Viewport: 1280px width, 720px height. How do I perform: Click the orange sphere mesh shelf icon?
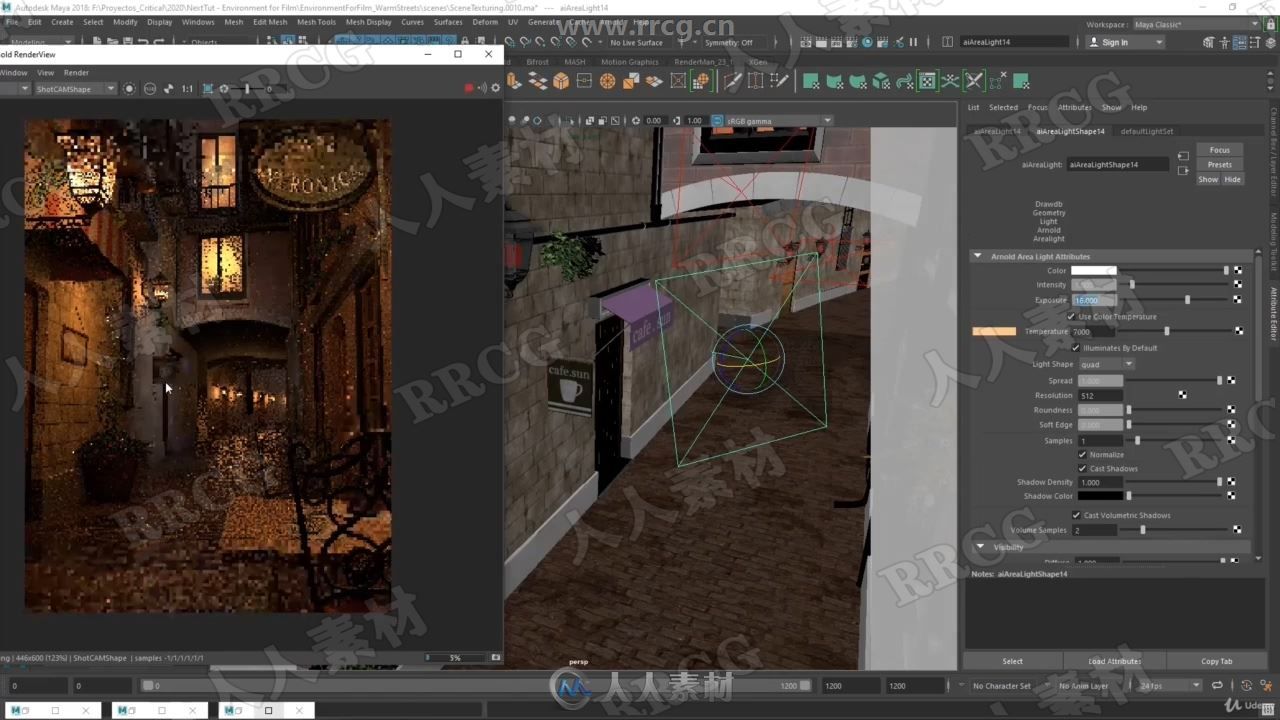(x=607, y=81)
